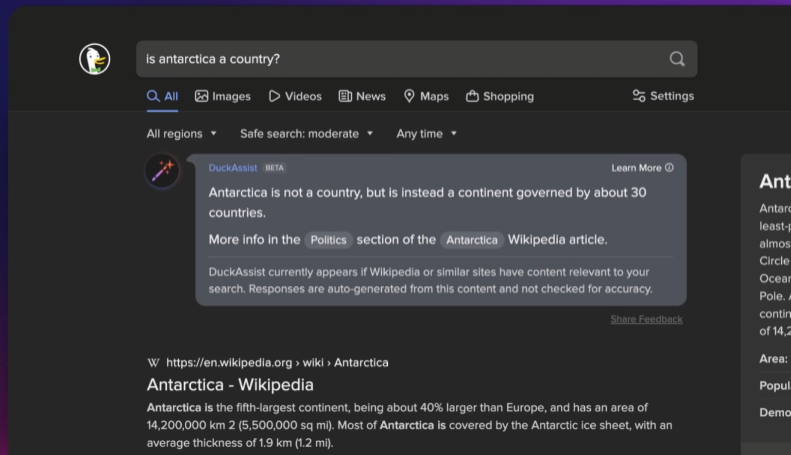This screenshot has height=455, width=791.
Task: Click the DuckAssist magic wand icon
Action: point(162,170)
